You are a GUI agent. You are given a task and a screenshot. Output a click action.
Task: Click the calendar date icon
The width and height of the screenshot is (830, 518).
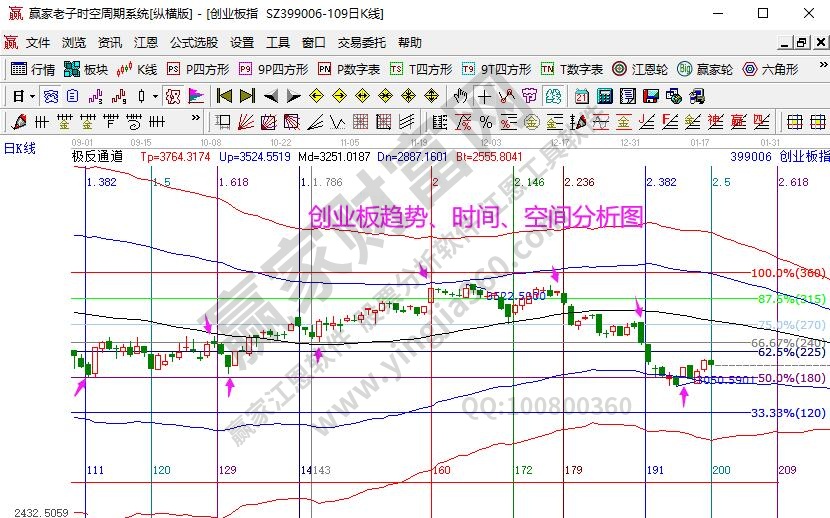pos(582,96)
